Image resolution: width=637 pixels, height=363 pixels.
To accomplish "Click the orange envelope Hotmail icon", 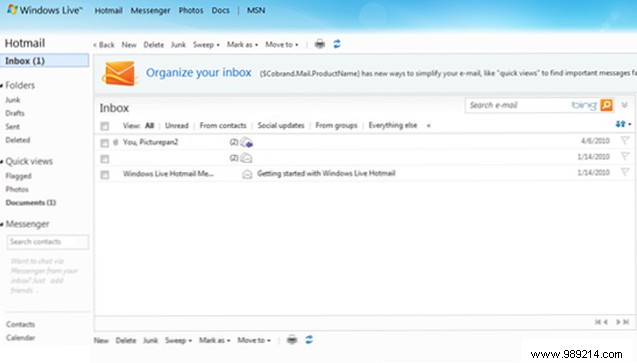I will [x=119, y=73].
